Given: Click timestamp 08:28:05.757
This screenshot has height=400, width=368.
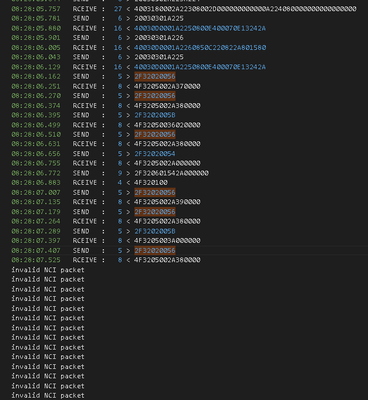Looking at the screenshot, I should point(36,9).
